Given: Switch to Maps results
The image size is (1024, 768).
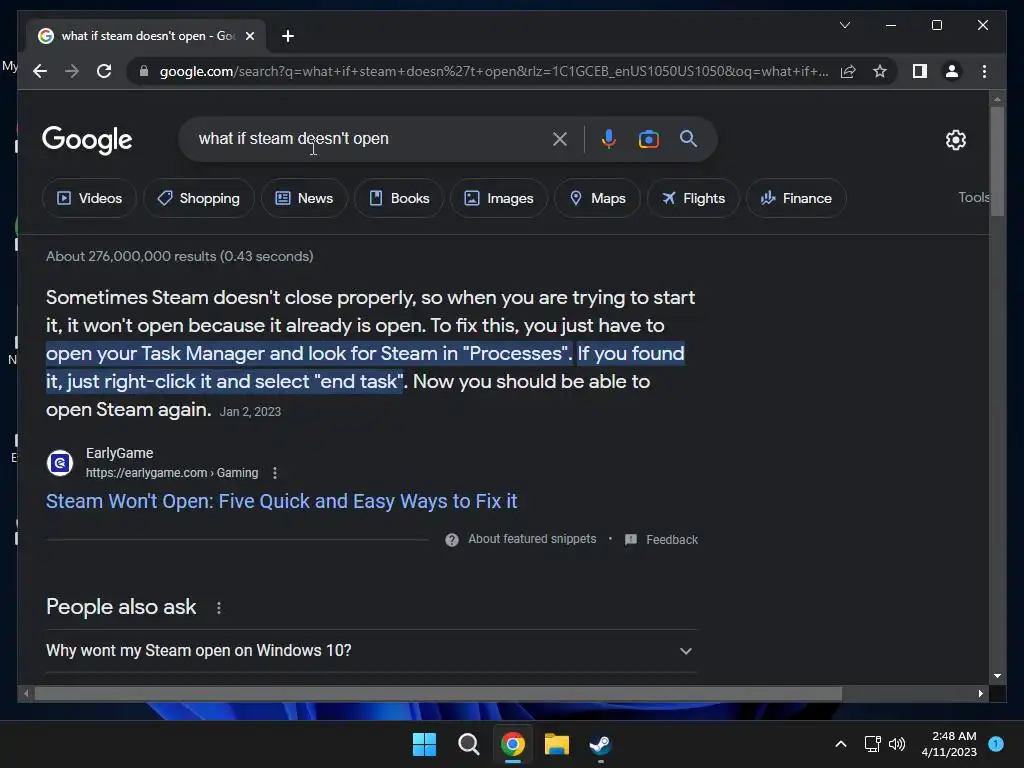Looking at the screenshot, I should coord(598,198).
